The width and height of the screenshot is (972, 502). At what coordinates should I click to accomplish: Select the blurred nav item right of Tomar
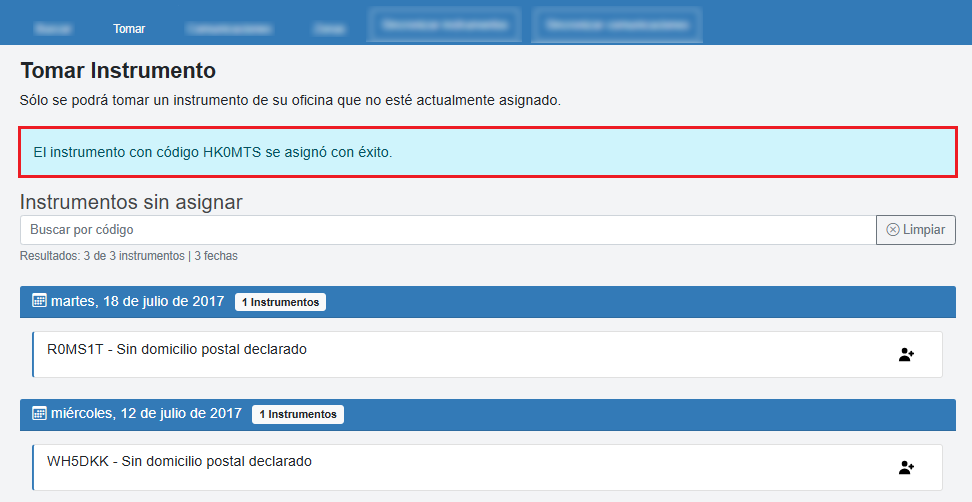227,28
